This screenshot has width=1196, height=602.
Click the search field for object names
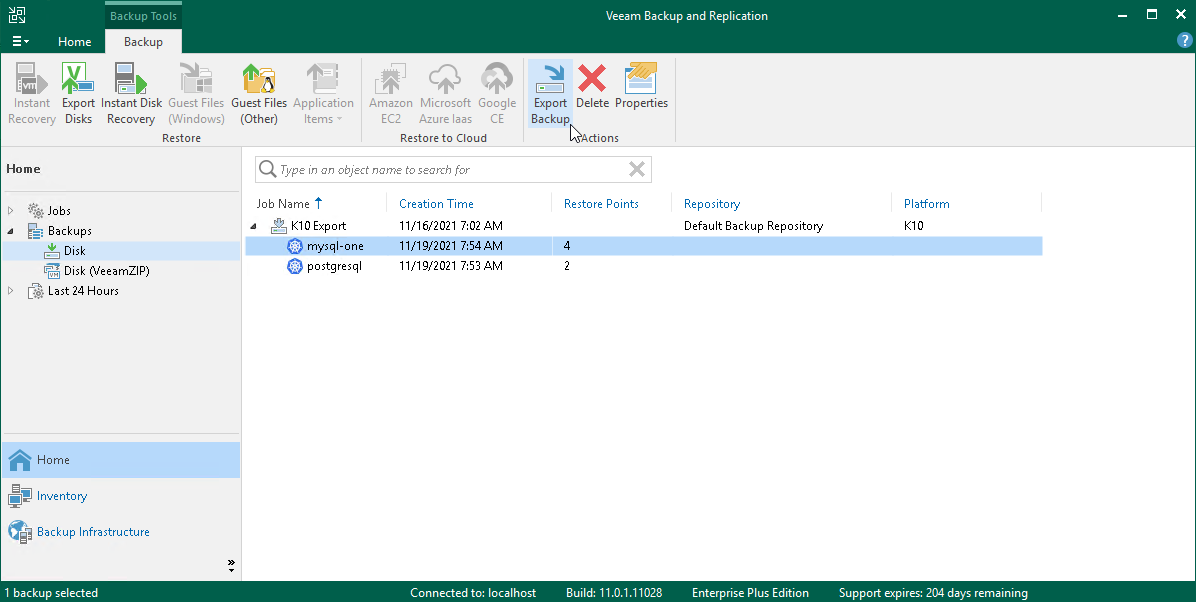(x=453, y=169)
